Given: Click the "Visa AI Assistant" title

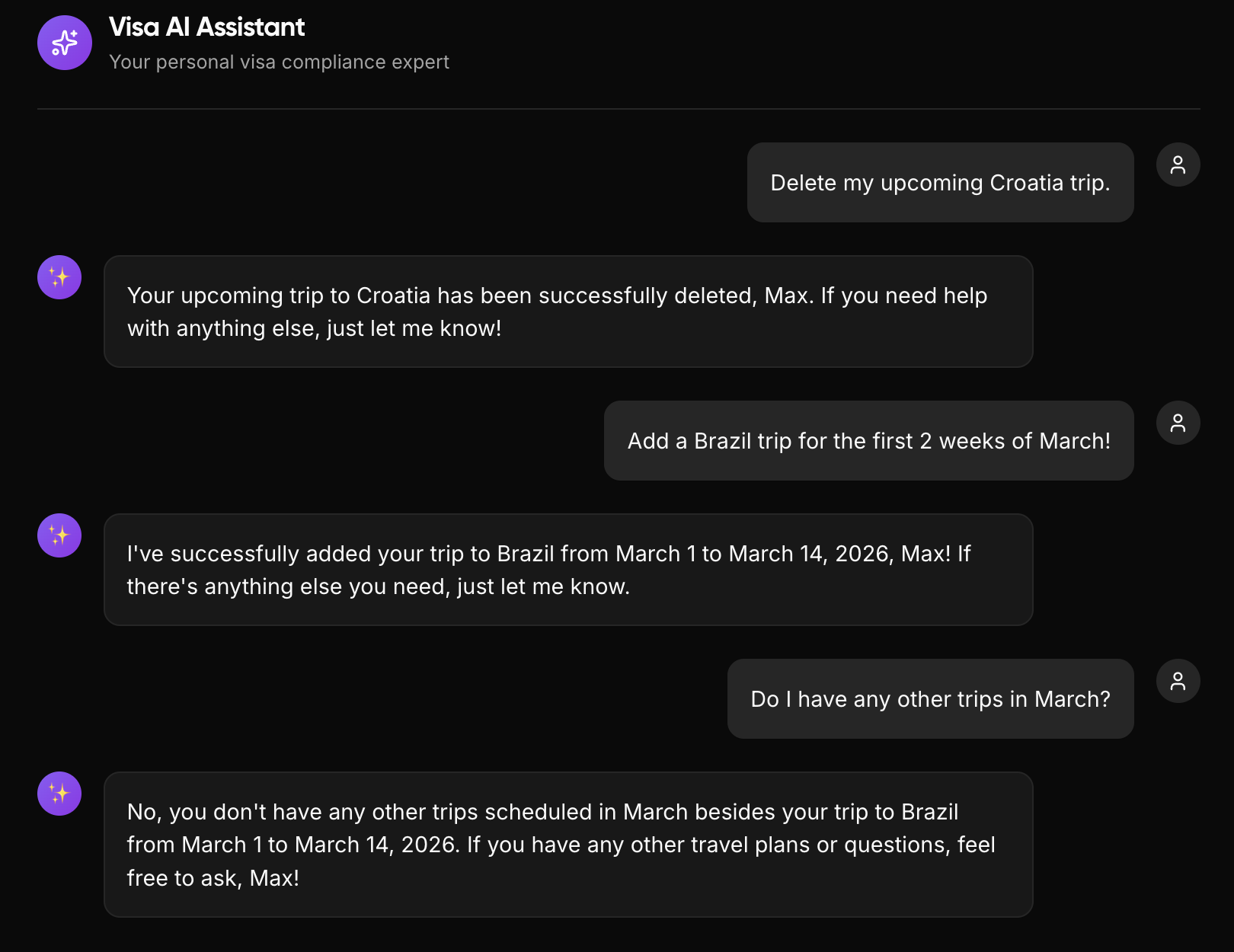Looking at the screenshot, I should (206, 27).
